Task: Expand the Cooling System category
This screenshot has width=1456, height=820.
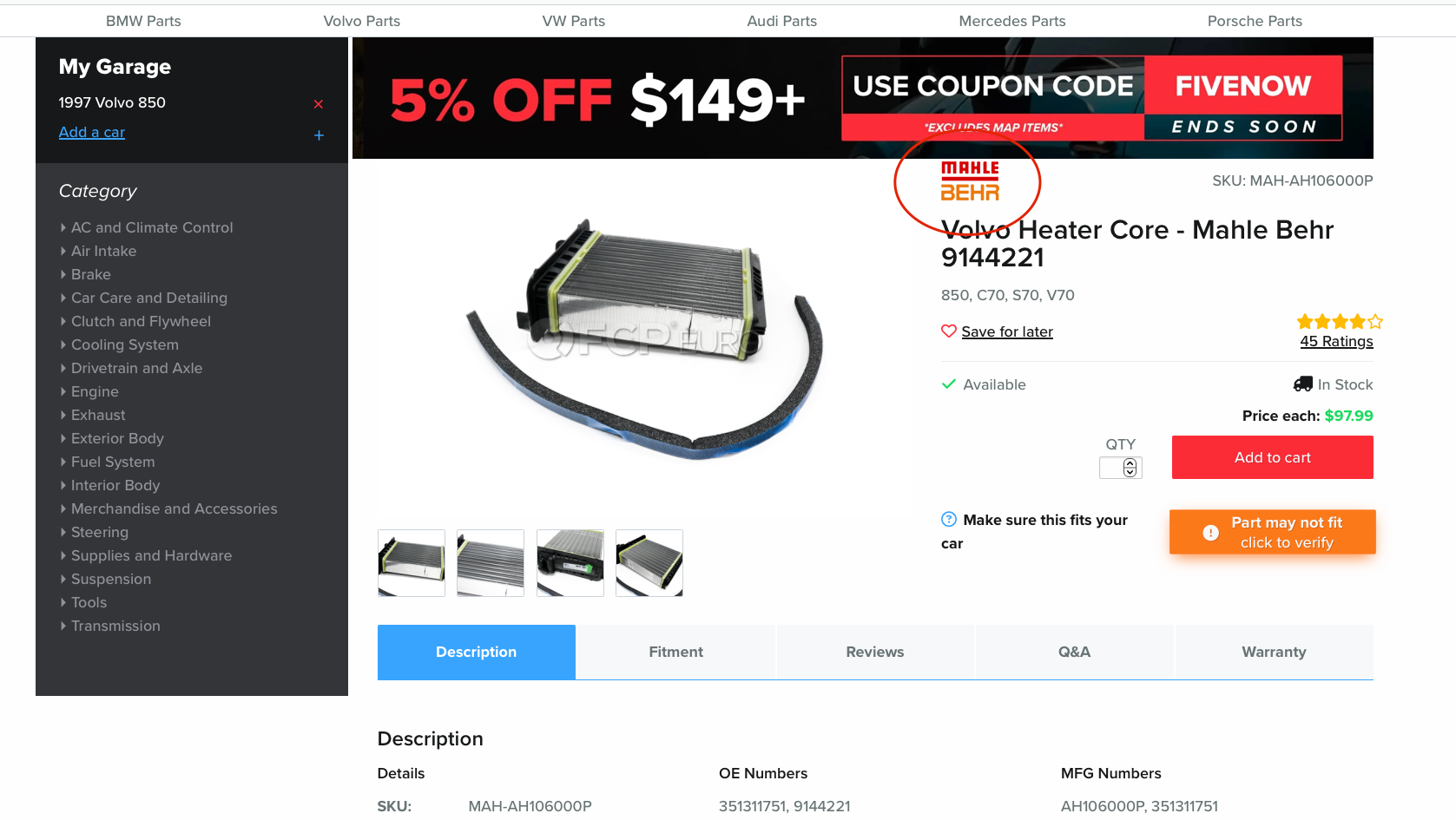Action: click(x=124, y=344)
